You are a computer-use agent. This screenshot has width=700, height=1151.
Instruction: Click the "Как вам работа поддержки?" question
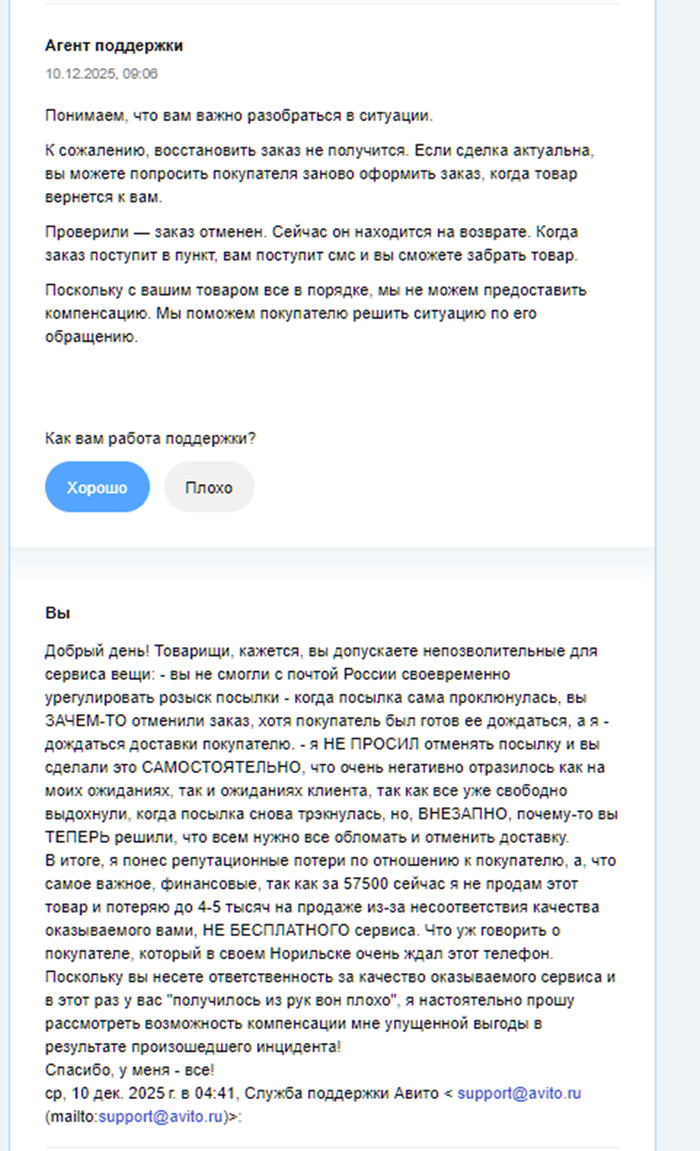tap(150, 438)
